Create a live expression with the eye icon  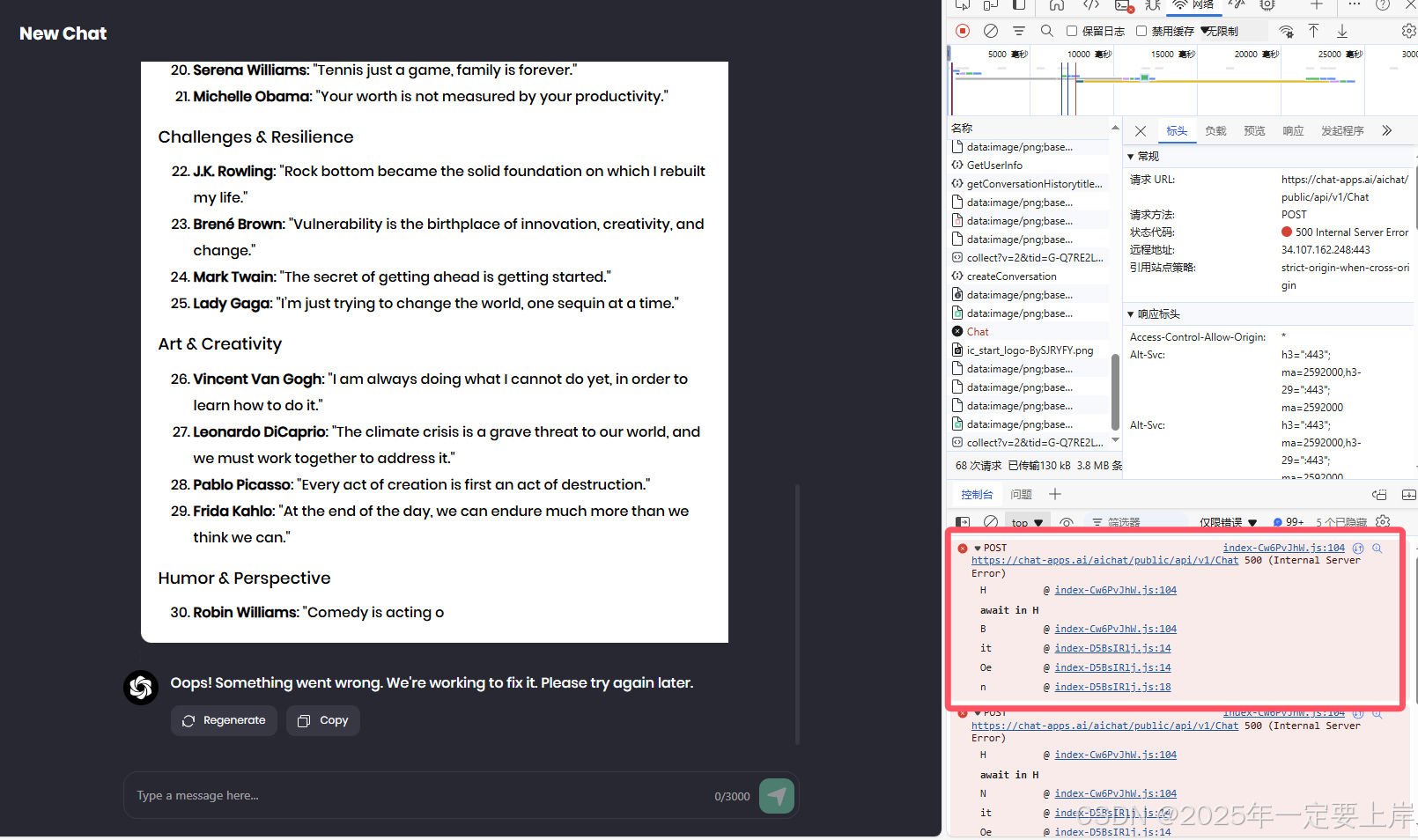[1067, 522]
